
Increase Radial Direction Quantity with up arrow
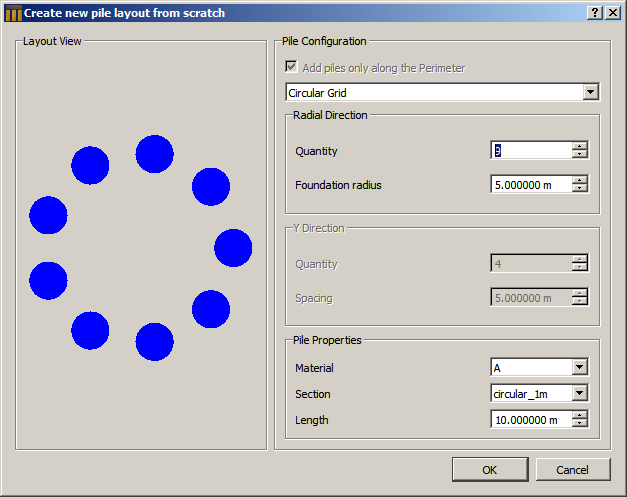tap(580, 147)
